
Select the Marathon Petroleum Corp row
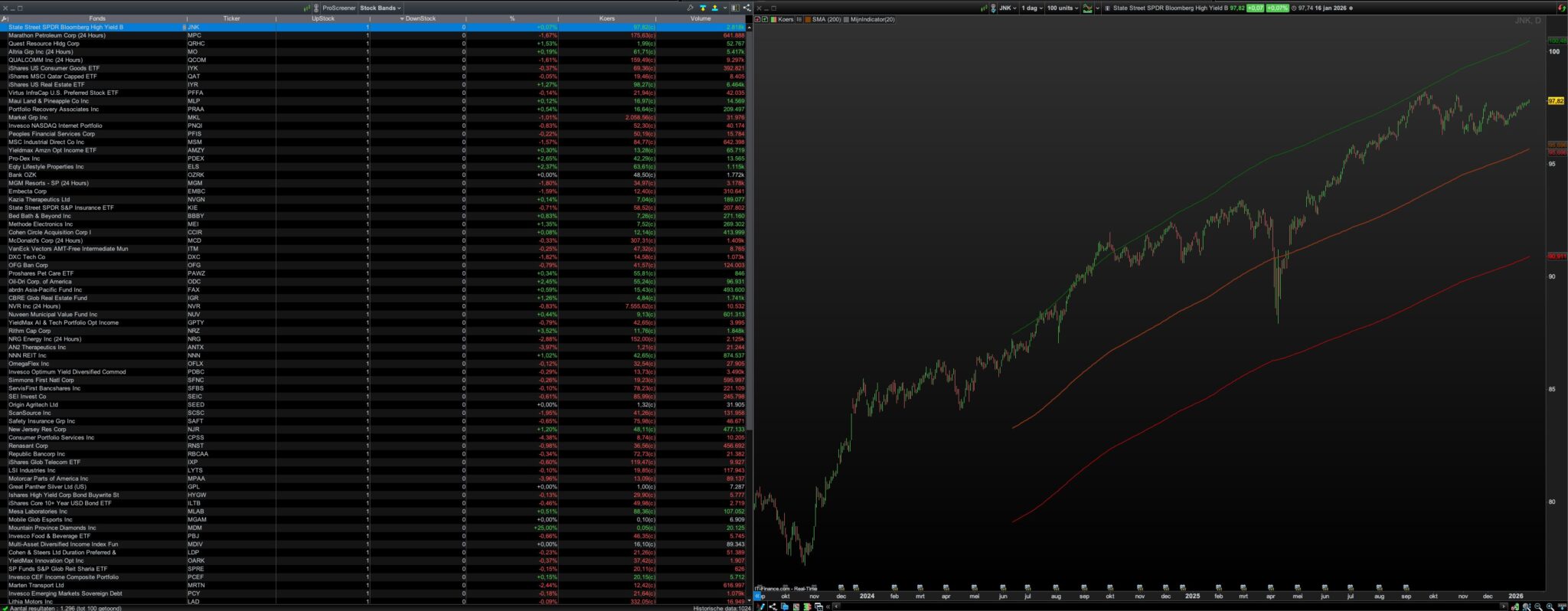373,35
